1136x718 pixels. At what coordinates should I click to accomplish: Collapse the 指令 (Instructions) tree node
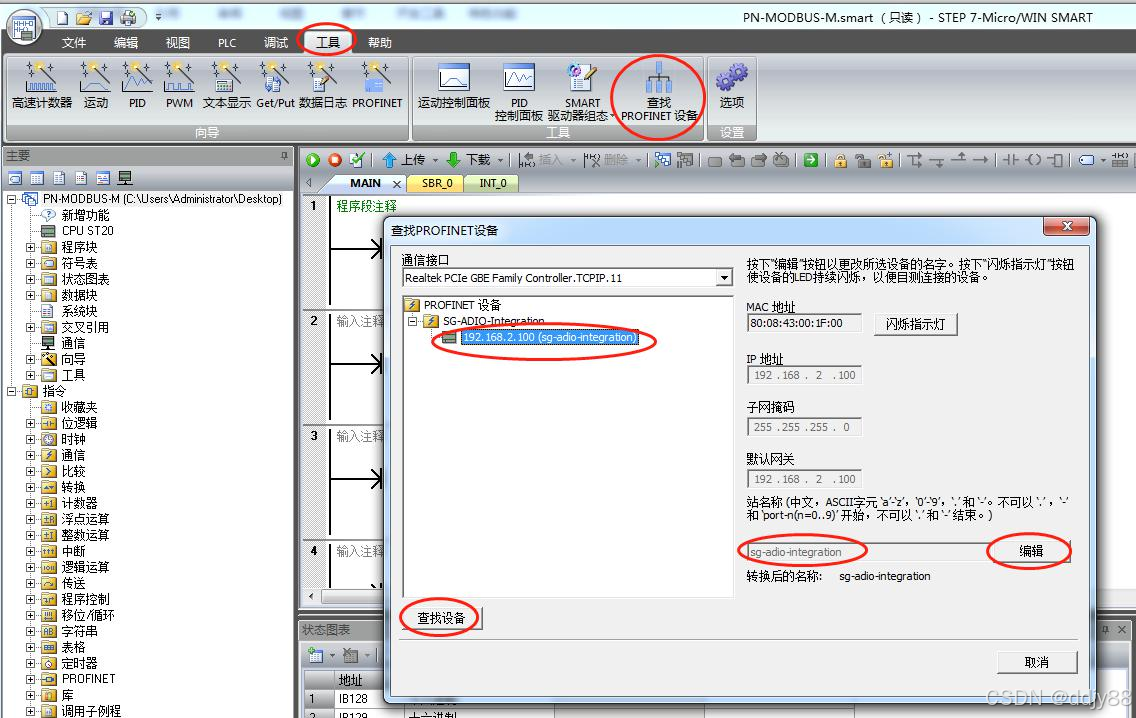12,391
